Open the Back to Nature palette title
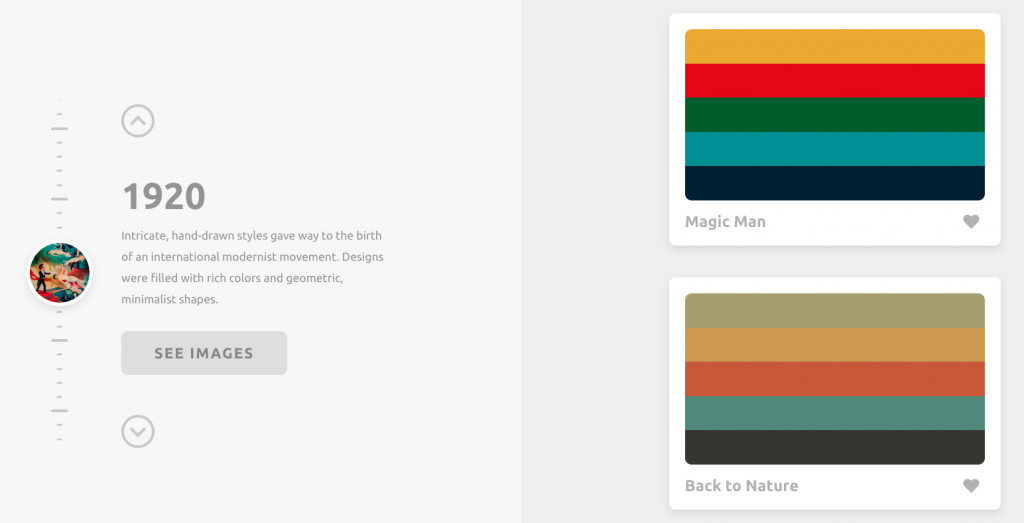 pos(741,486)
